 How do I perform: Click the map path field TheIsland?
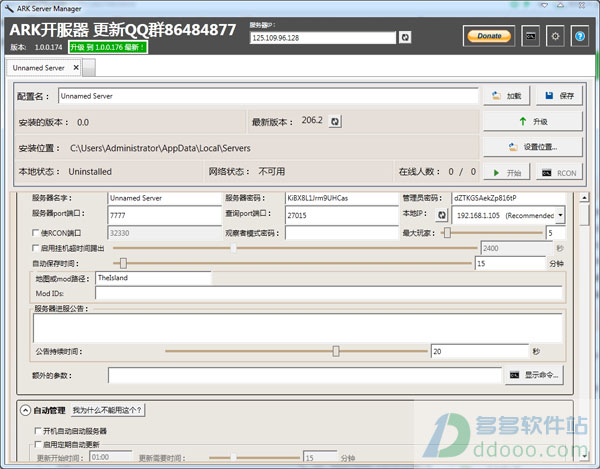tap(153, 278)
